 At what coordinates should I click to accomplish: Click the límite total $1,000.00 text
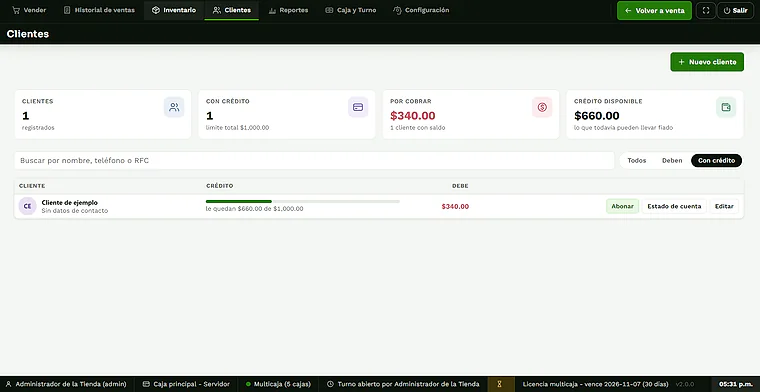(238, 128)
